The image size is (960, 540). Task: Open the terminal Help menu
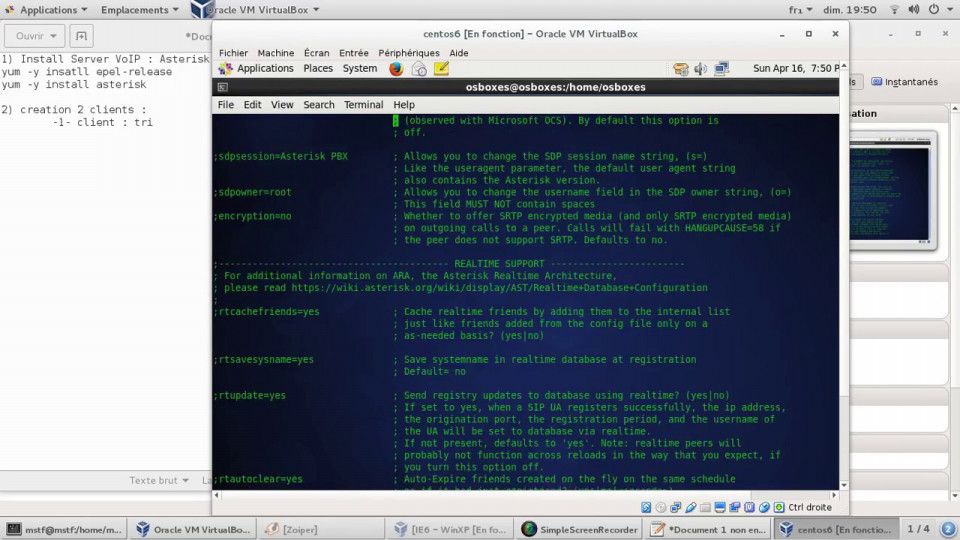tap(403, 105)
